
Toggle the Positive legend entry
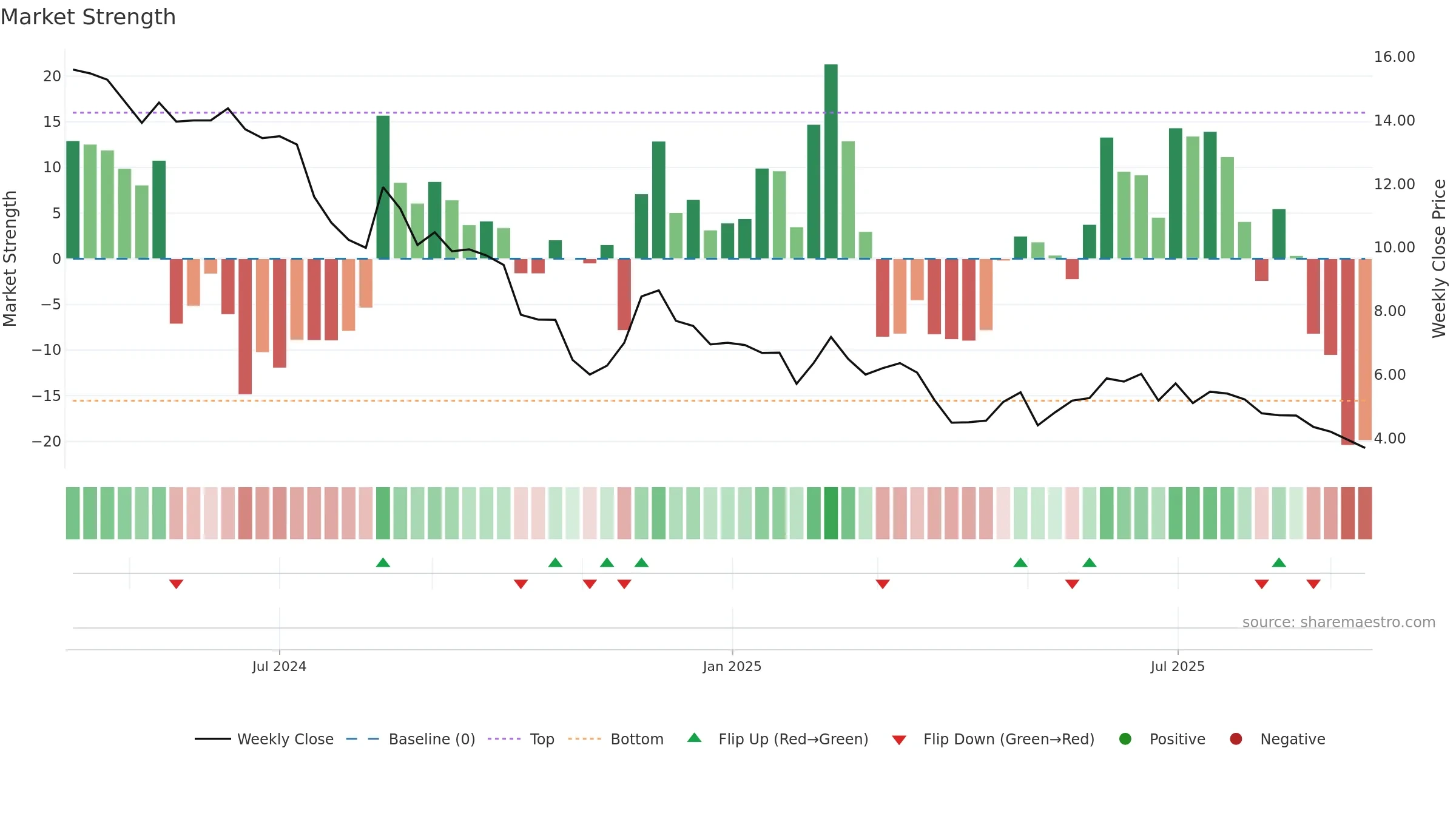(1162, 739)
